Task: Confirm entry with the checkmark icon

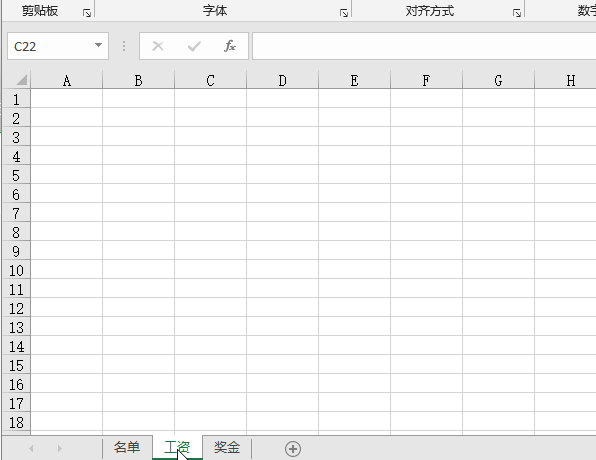Action: (194, 46)
